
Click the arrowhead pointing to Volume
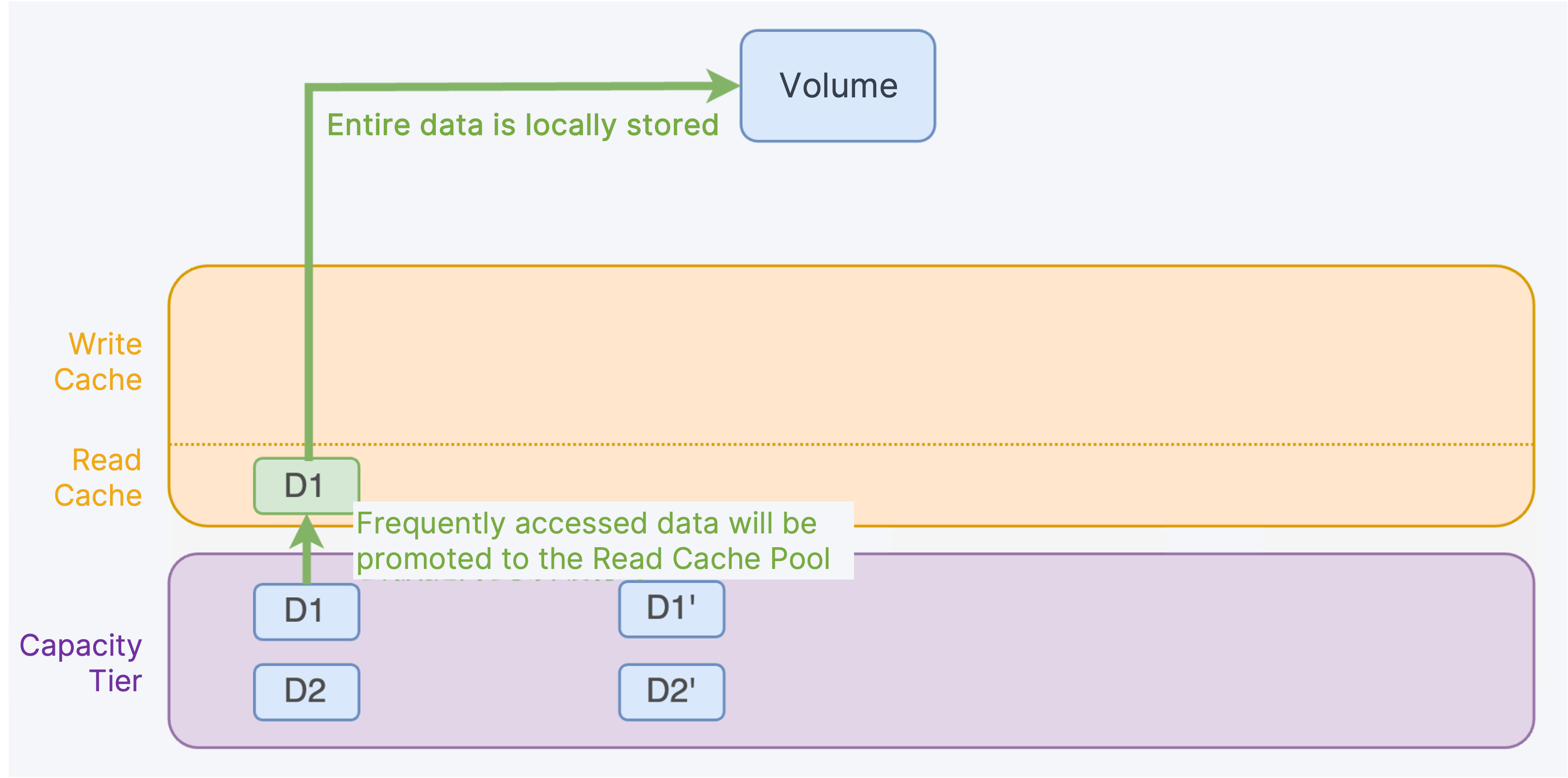723,86
